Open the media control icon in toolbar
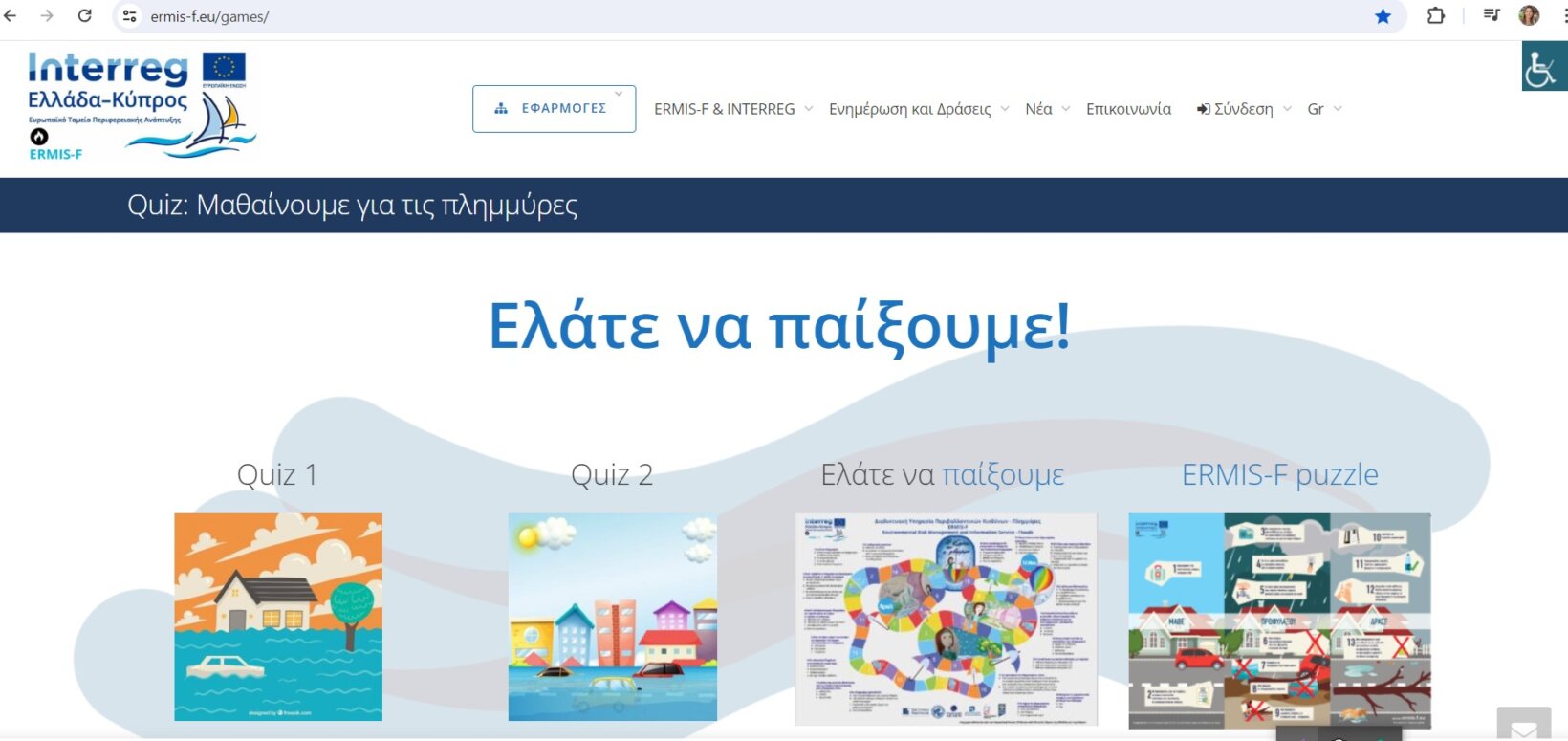1568x741 pixels. click(1491, 16)
